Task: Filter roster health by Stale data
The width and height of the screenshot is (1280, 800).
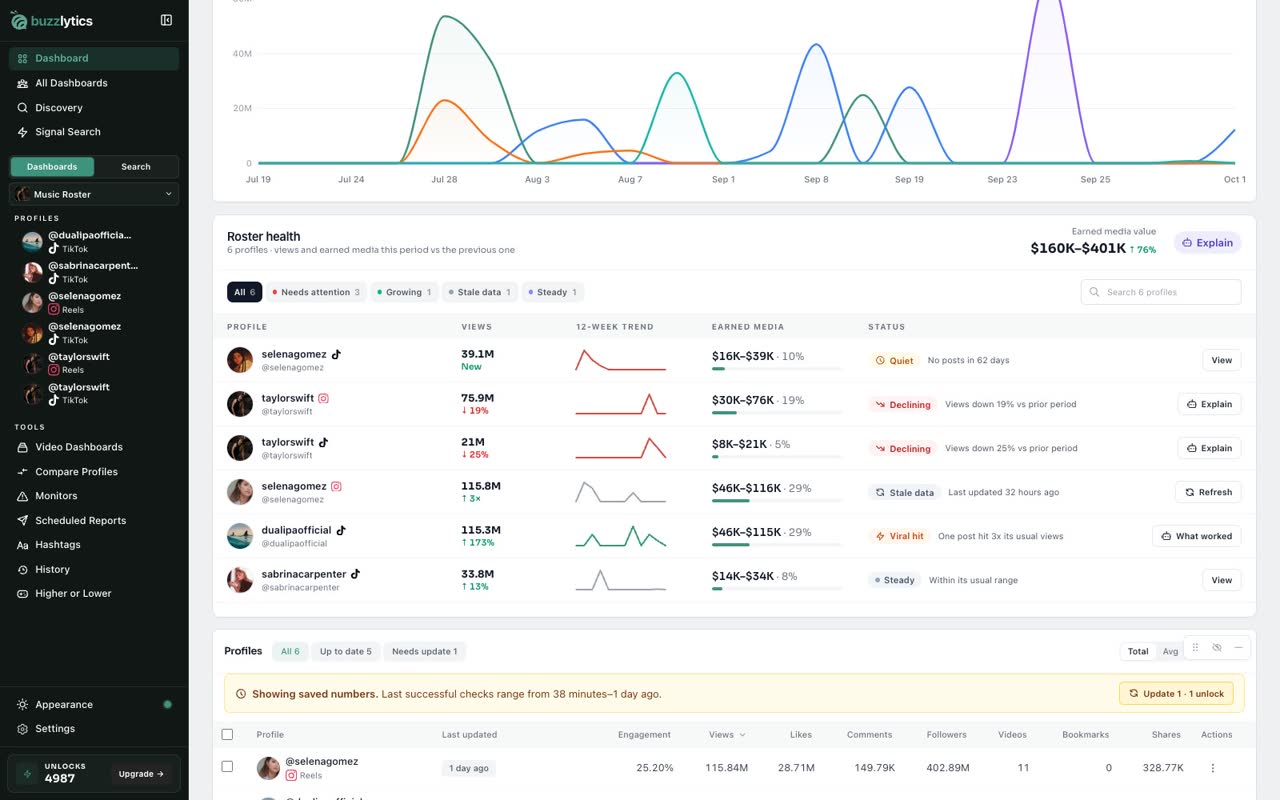Action: tap(479, 292)
